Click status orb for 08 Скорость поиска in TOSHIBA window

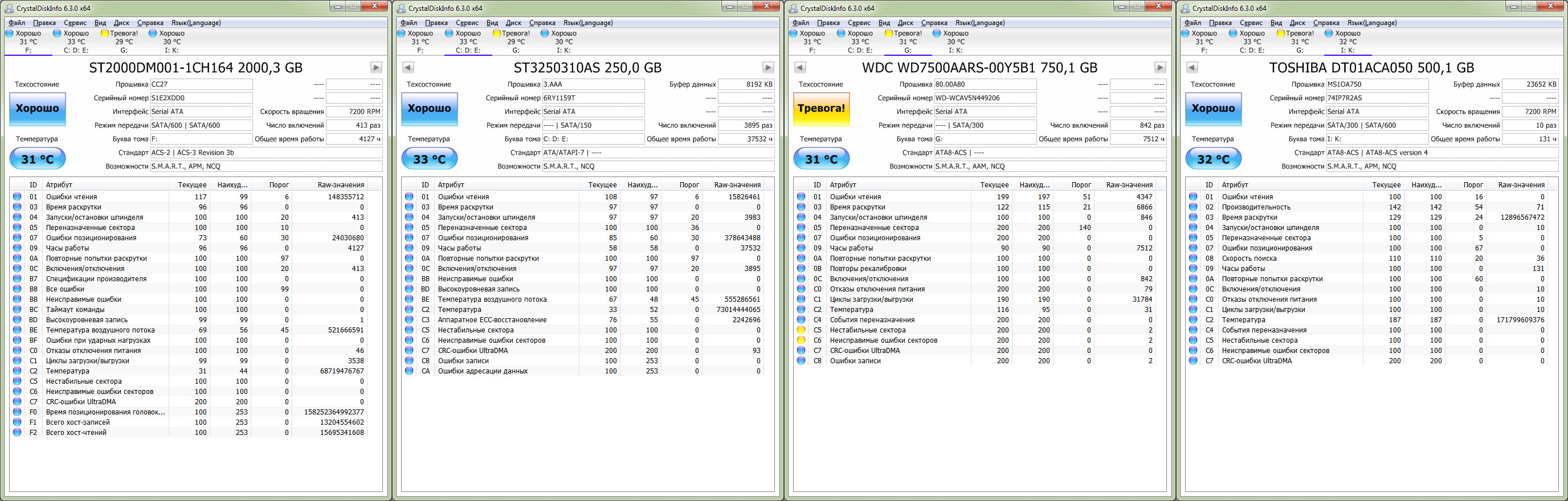tap(1193, 258)
